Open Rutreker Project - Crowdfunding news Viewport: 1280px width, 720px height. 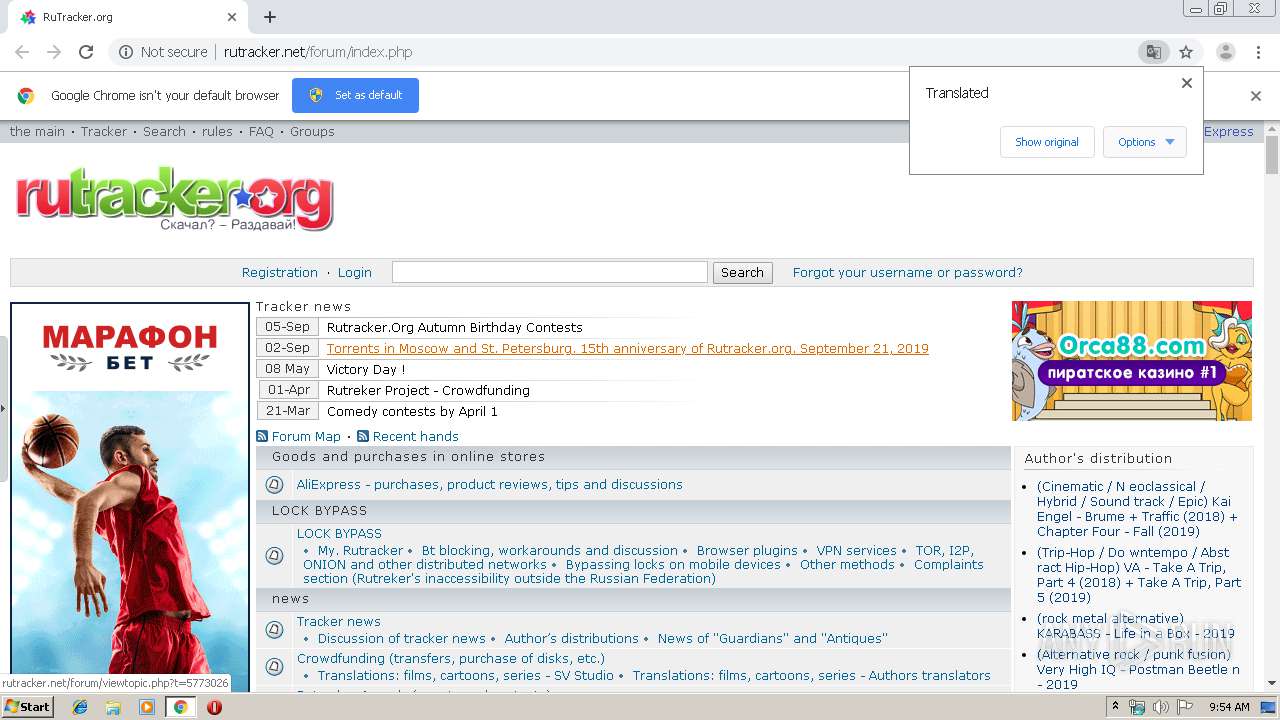(428, 390)
